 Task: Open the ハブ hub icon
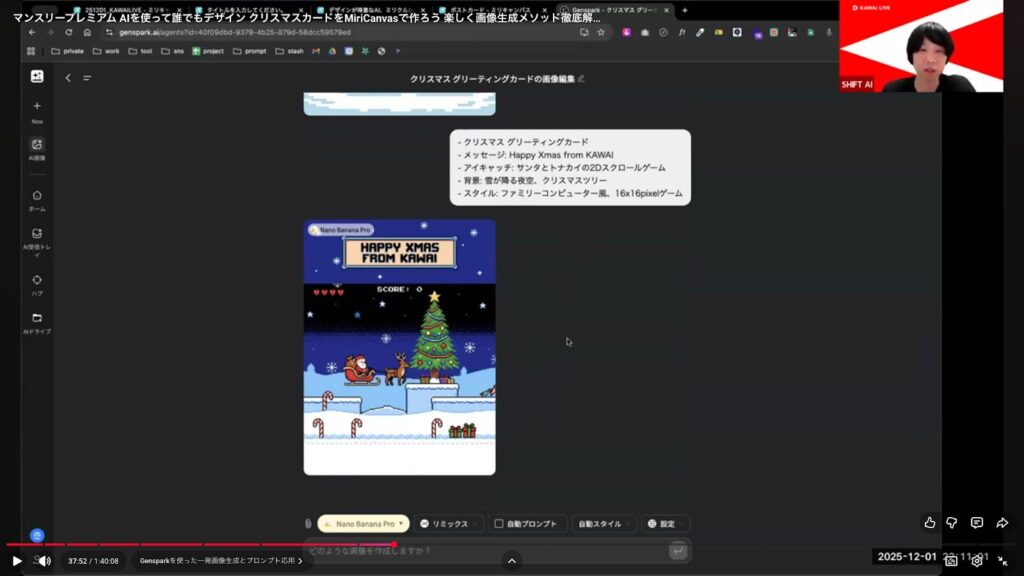pos(37,280)
